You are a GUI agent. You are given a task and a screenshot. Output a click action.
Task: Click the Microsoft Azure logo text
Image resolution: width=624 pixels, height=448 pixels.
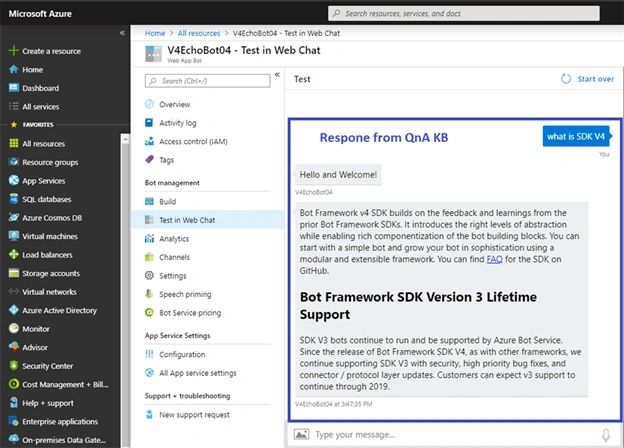coord(40,14)
